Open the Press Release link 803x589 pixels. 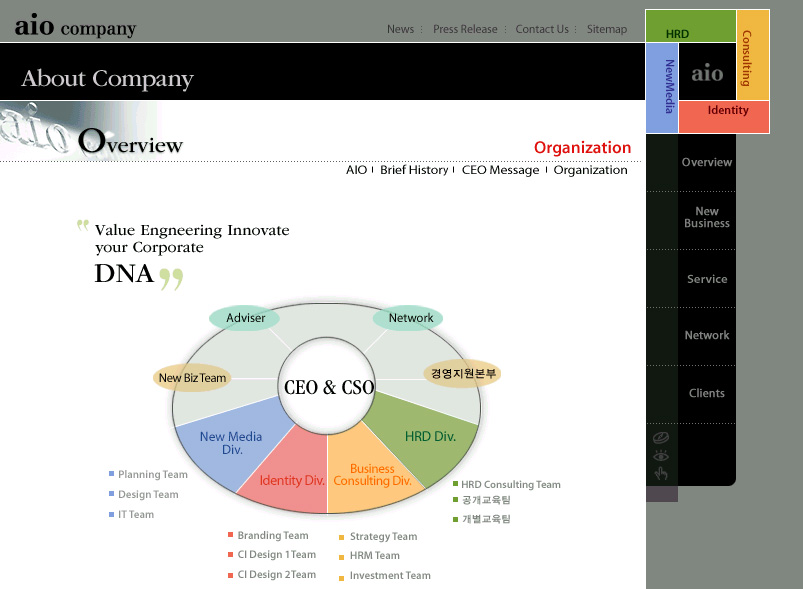click(465, 29)
